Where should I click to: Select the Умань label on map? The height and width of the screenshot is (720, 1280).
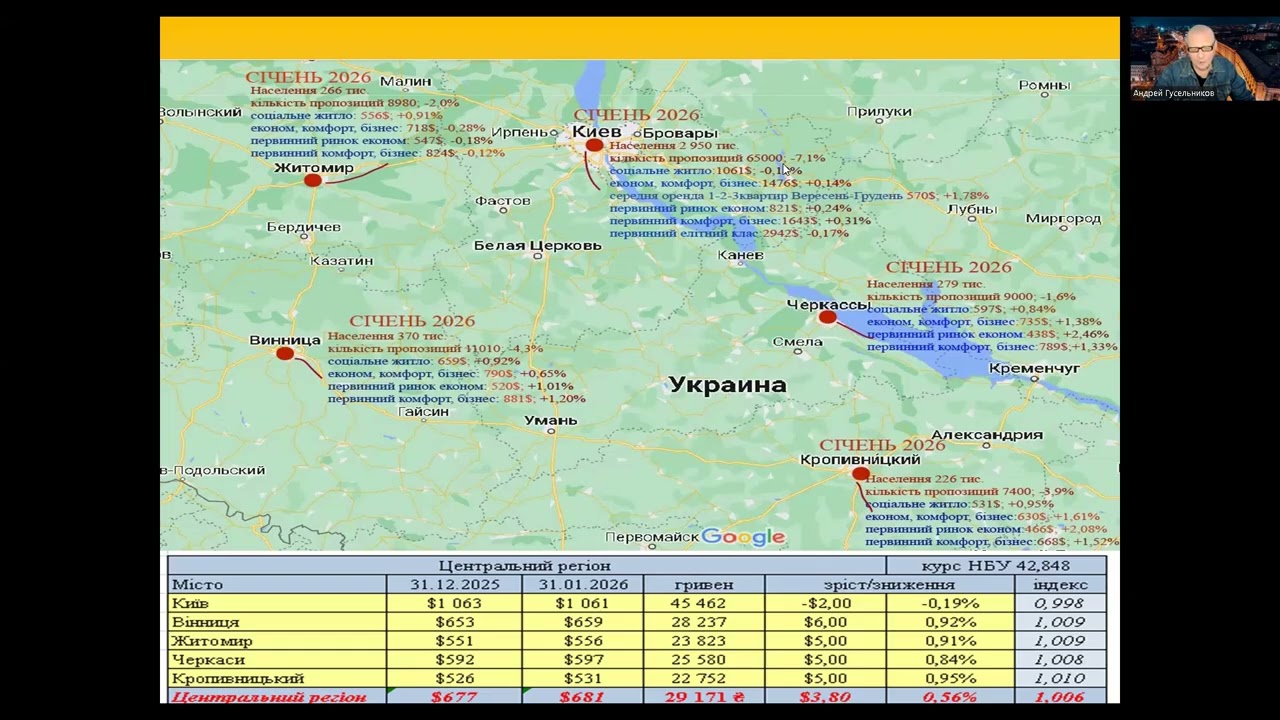pos(551,420)
